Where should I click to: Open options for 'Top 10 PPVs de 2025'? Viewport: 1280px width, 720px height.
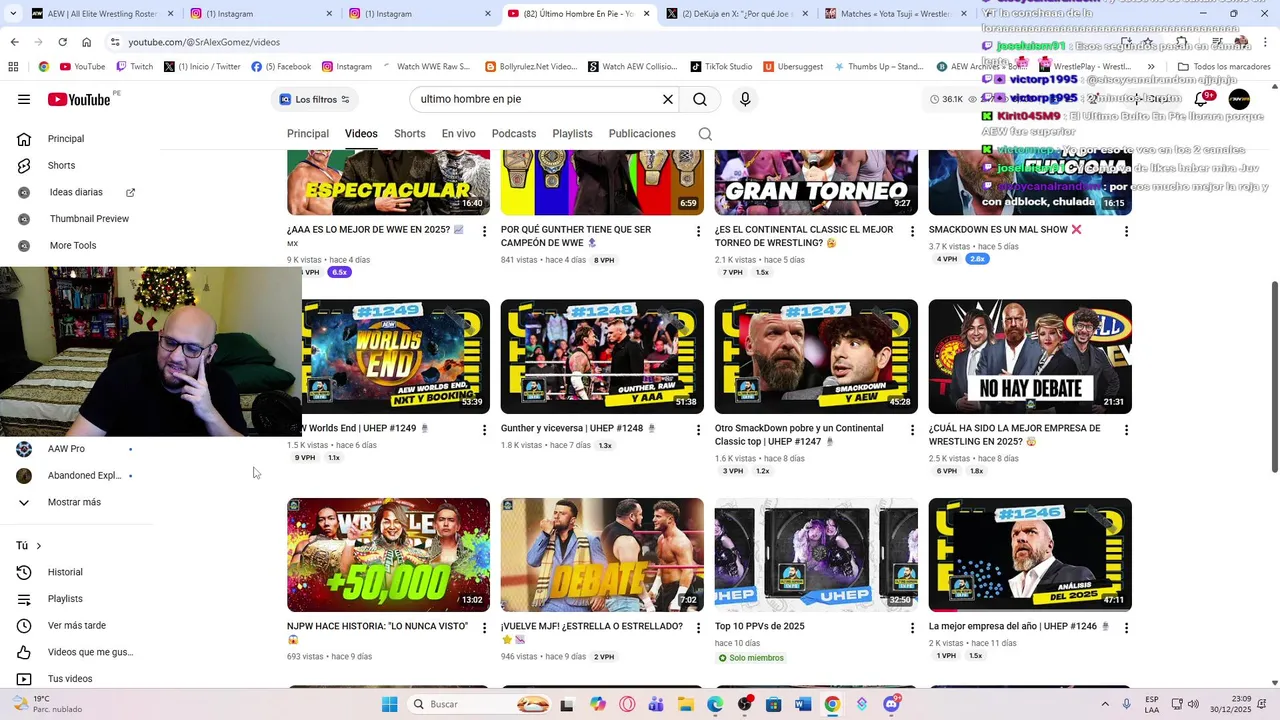tap(912, 628)
